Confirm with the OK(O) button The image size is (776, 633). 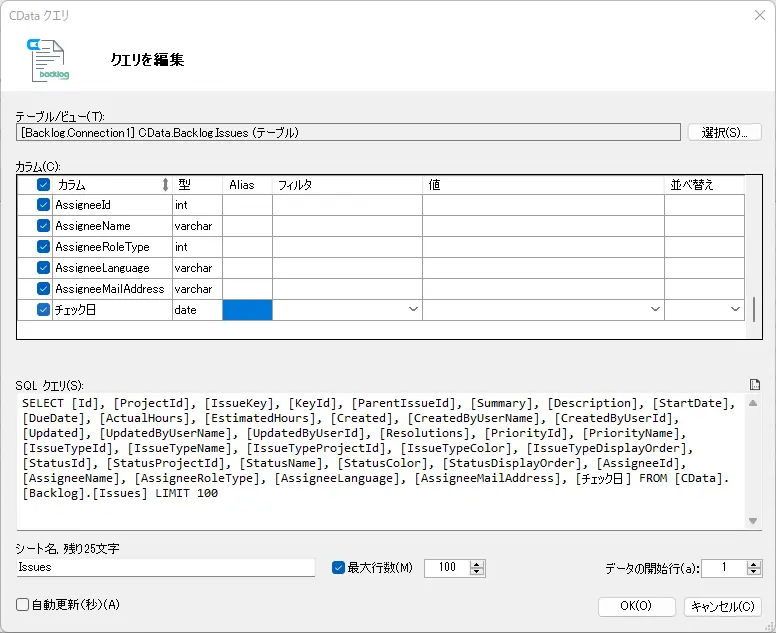[x=636, y=606]
